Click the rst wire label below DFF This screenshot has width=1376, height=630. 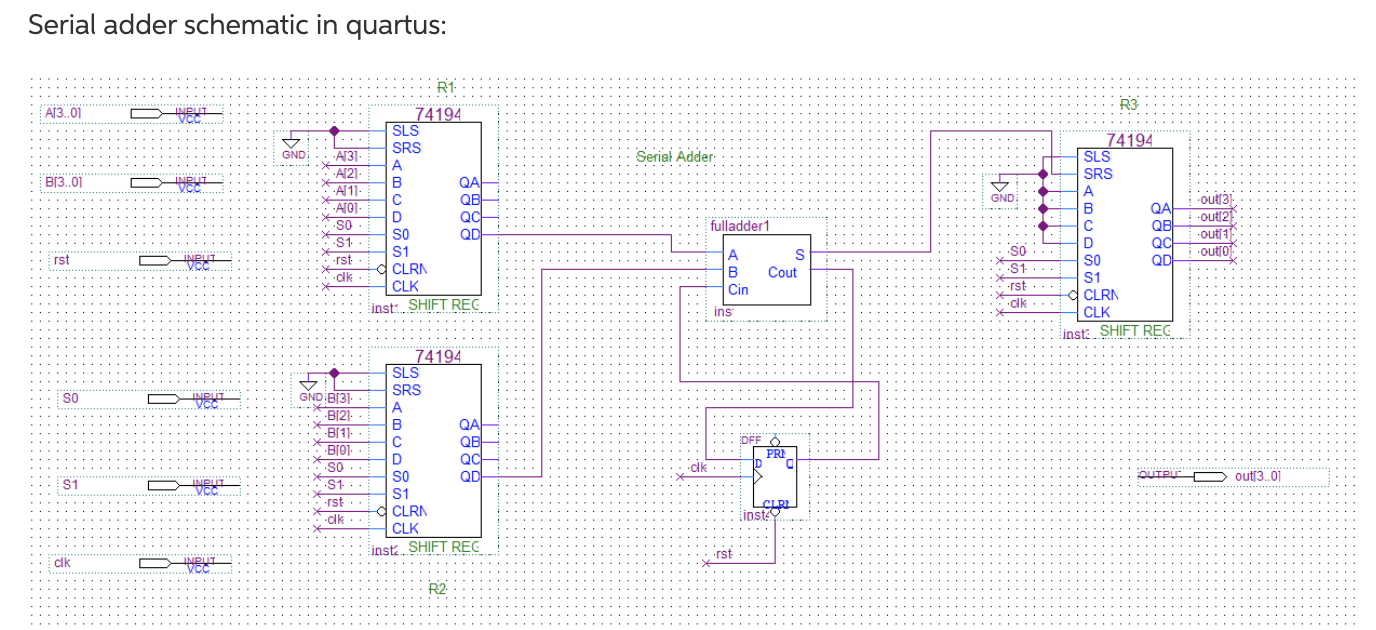tap(723, 553)
